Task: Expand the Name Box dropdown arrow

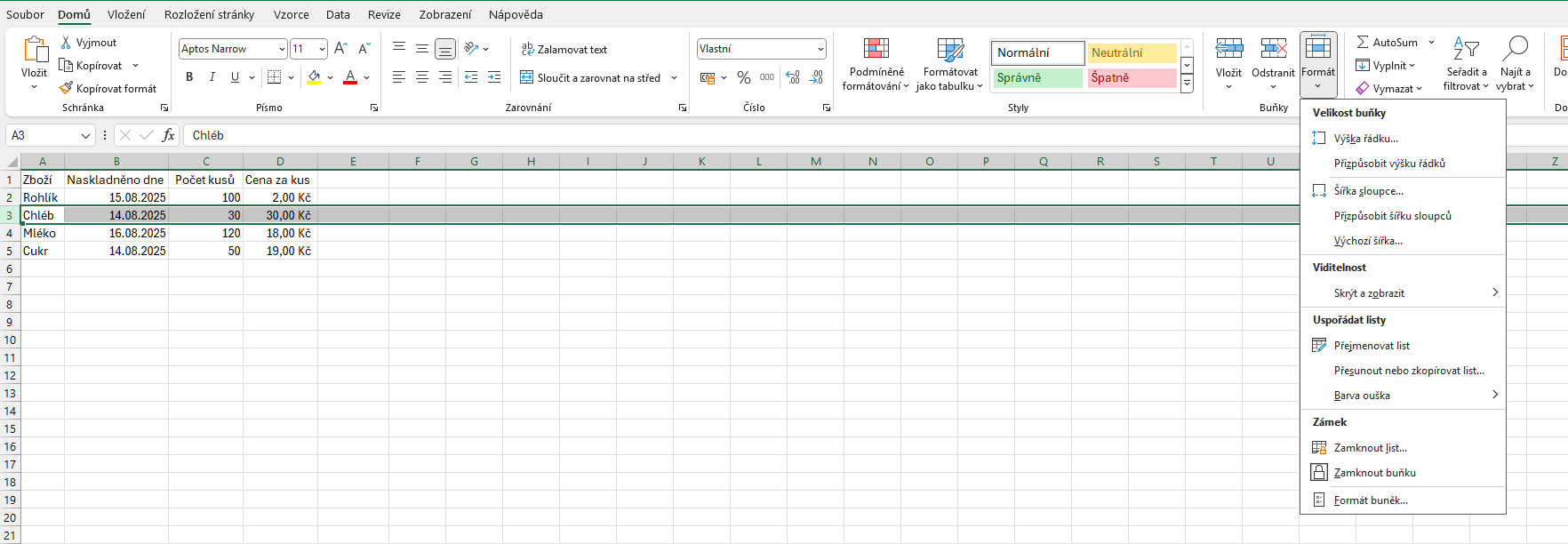Action: tap(85, 135)
